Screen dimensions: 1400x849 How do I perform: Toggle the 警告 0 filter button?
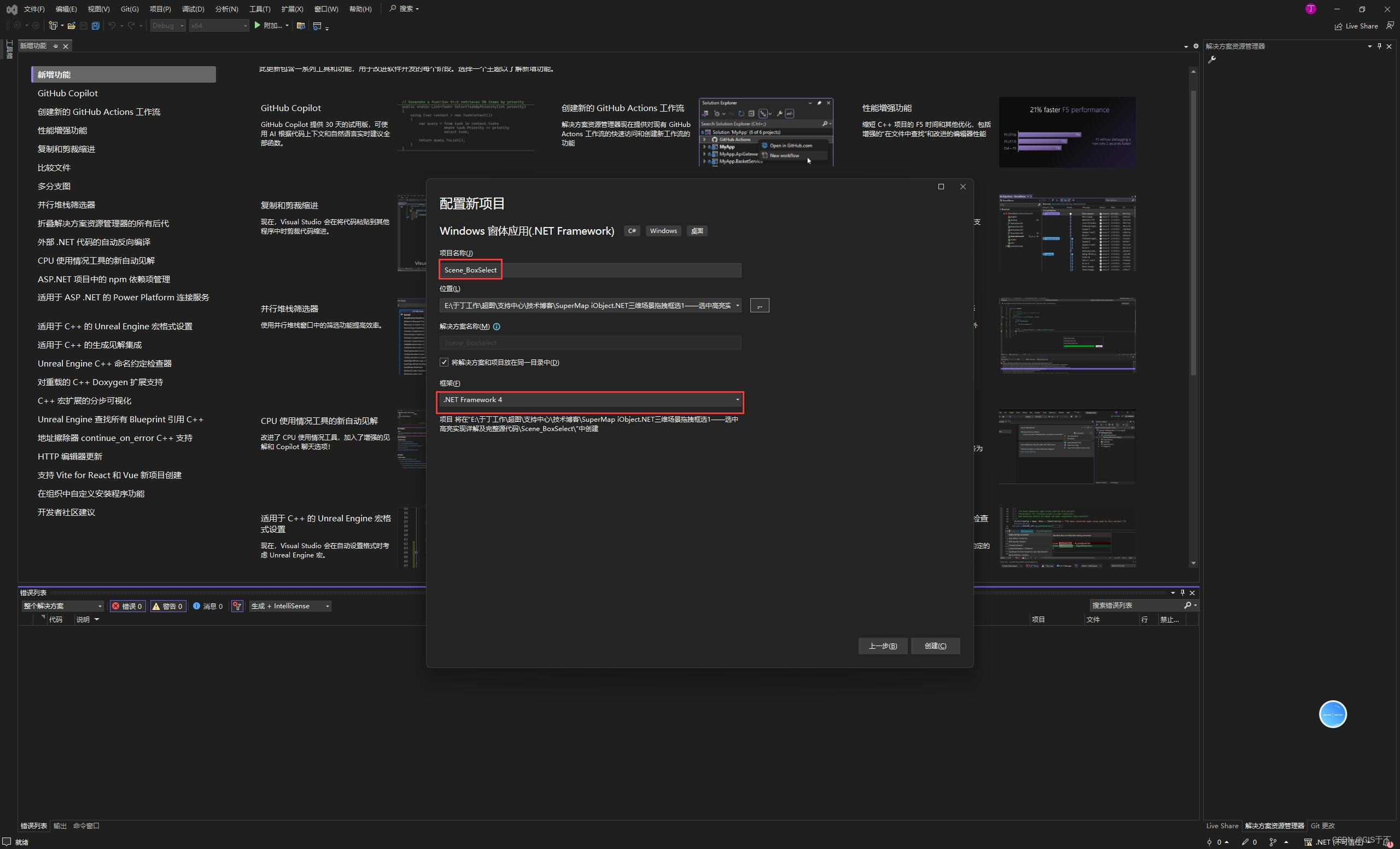pyautogui.click(x=168, y=606)
